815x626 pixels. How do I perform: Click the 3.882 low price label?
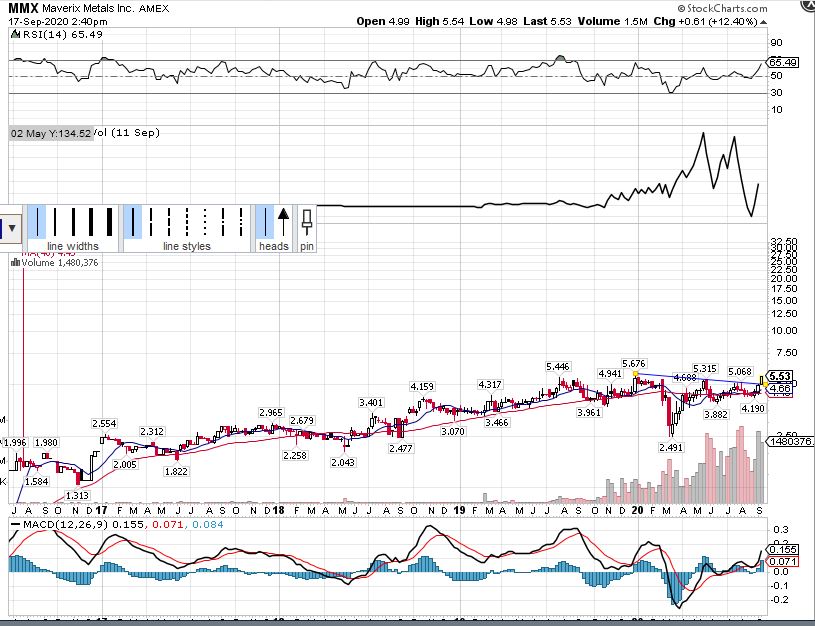point(716,414)
